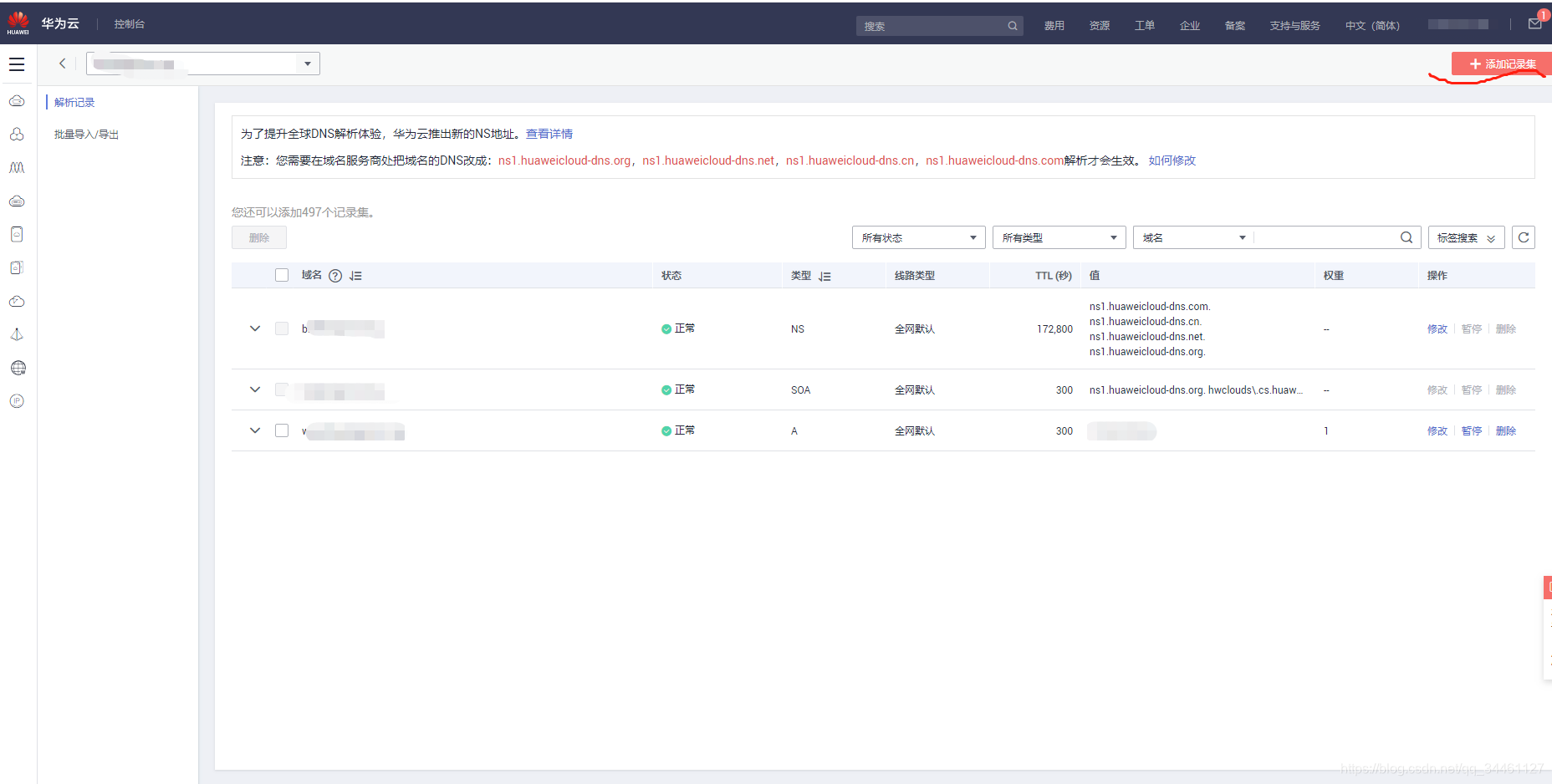The image size is (1552, 784).
Task: Click the 华为云 brand text
Action: 60,23
